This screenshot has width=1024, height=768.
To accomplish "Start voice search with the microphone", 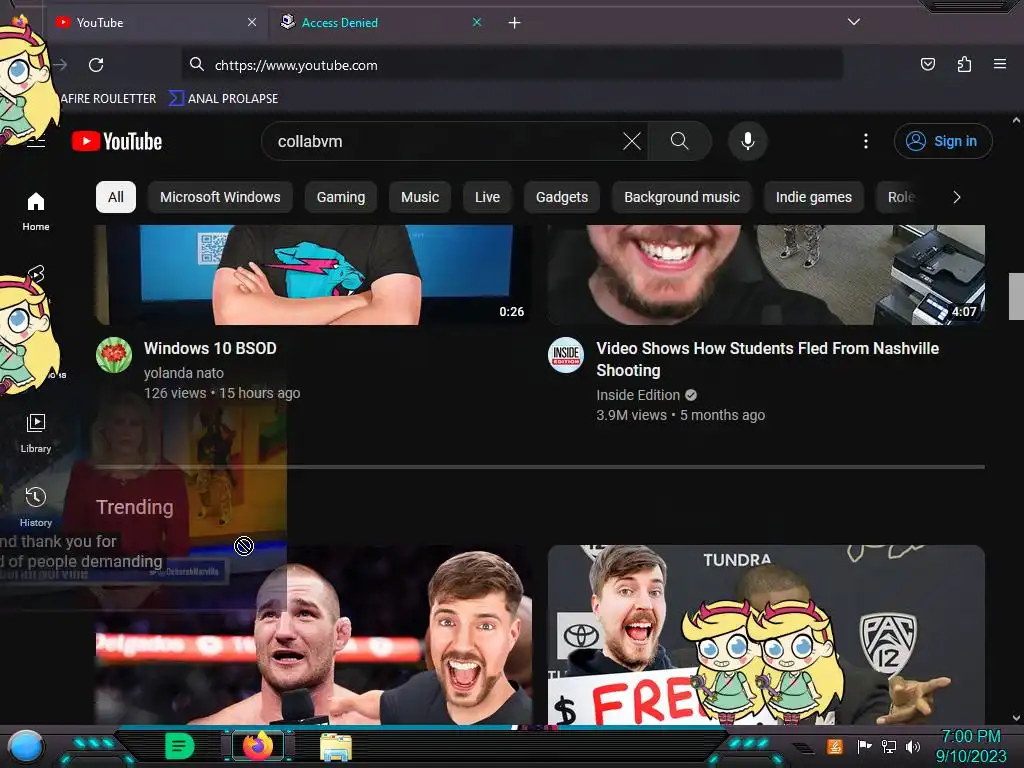I will (x=748, y=141).
